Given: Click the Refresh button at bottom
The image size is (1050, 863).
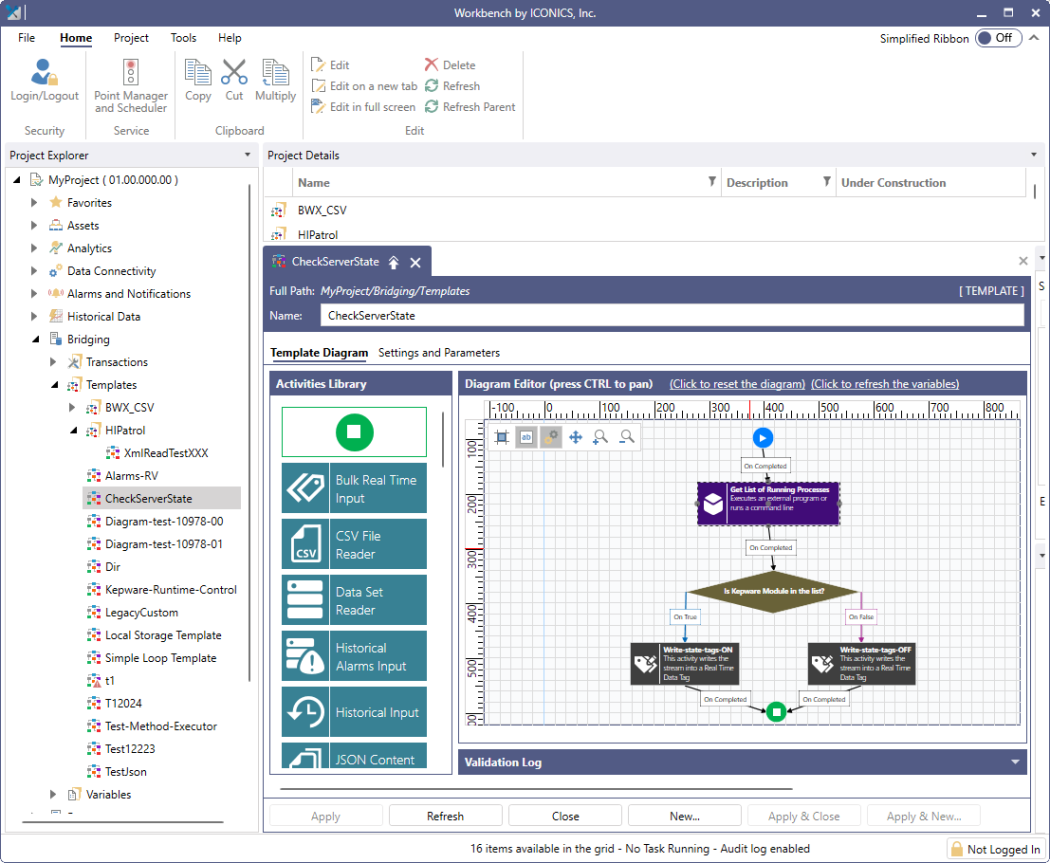Looking at the screenshot, I should point(445,816).
